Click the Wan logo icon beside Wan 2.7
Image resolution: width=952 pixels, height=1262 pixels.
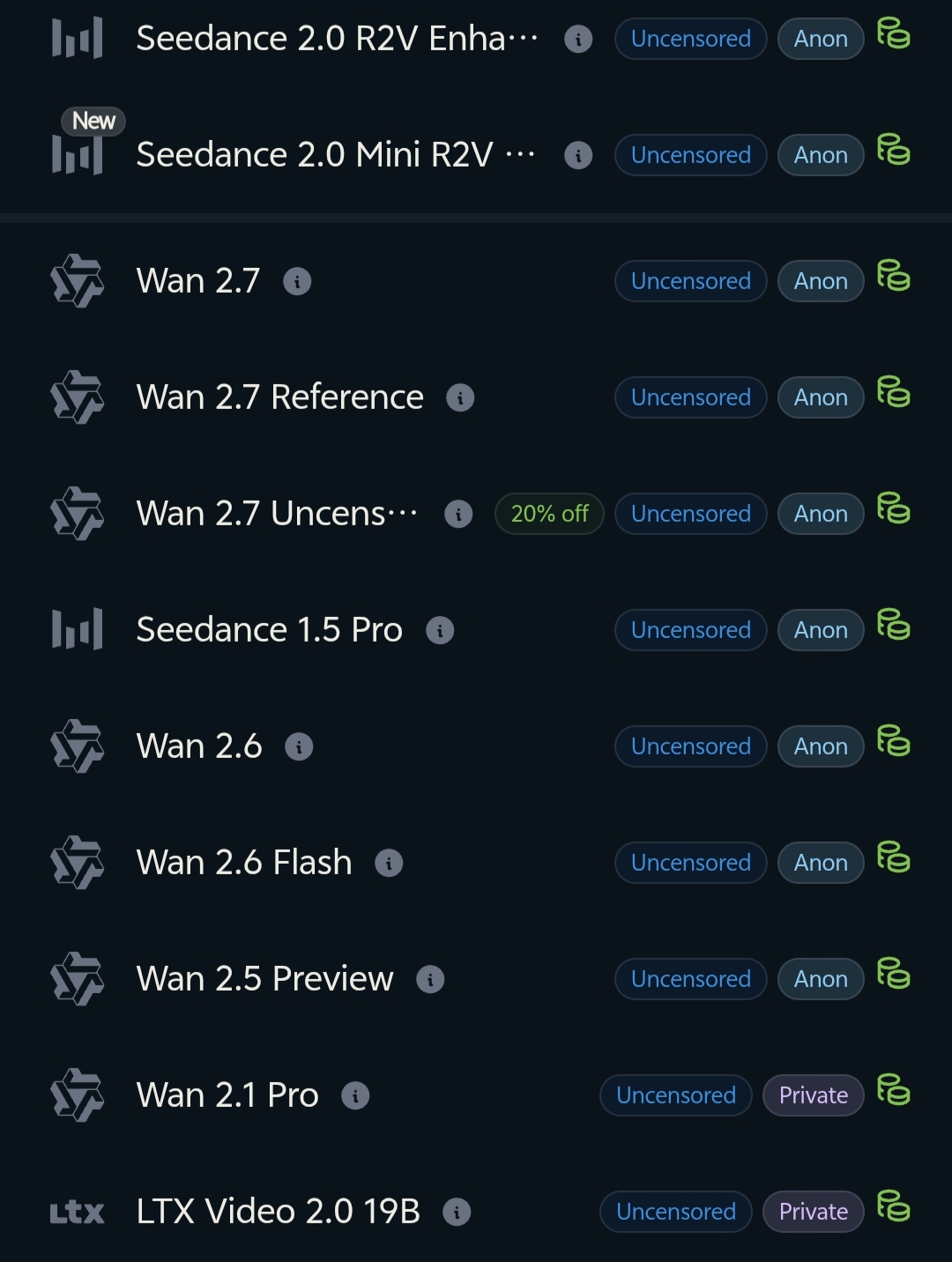78,281
